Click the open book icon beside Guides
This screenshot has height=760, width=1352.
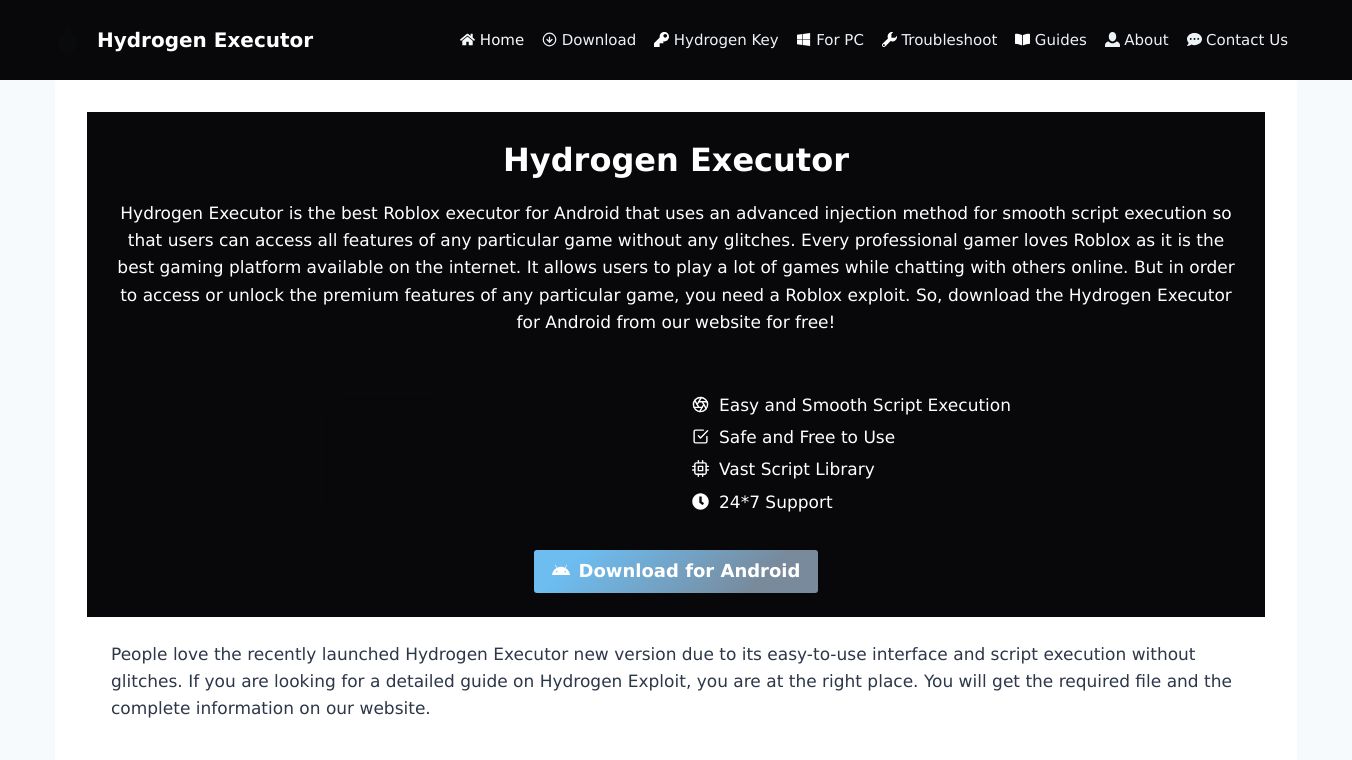coord(1022,40)
